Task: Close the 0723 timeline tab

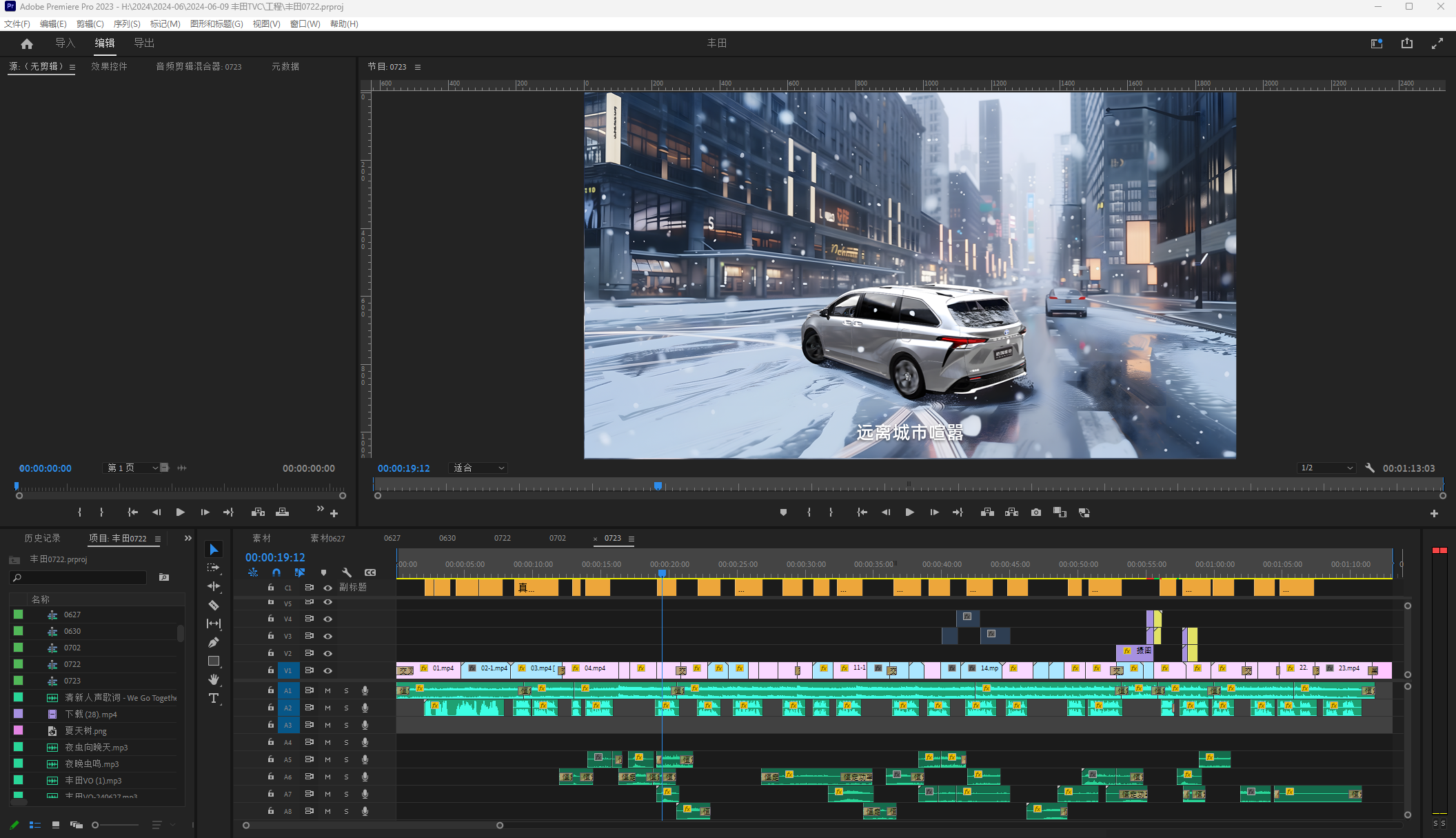Action: pos(596,539)
